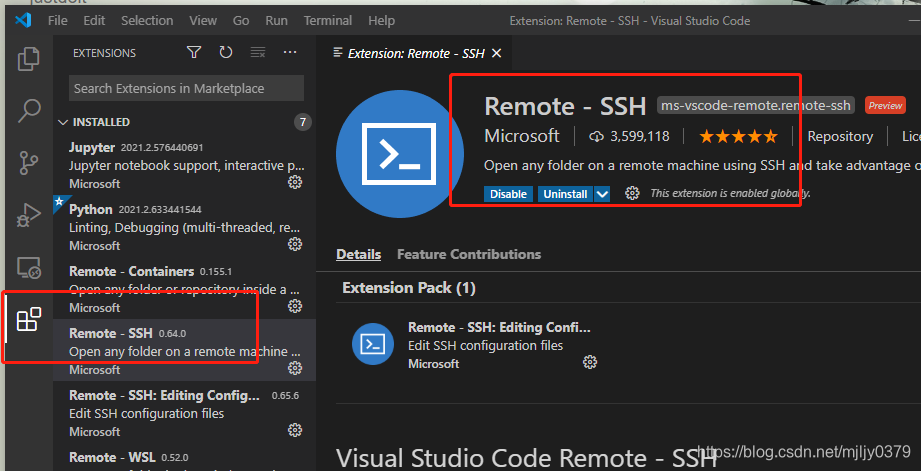
Task: Click the Extension Pack (1) heading
Action: point(409,288)
